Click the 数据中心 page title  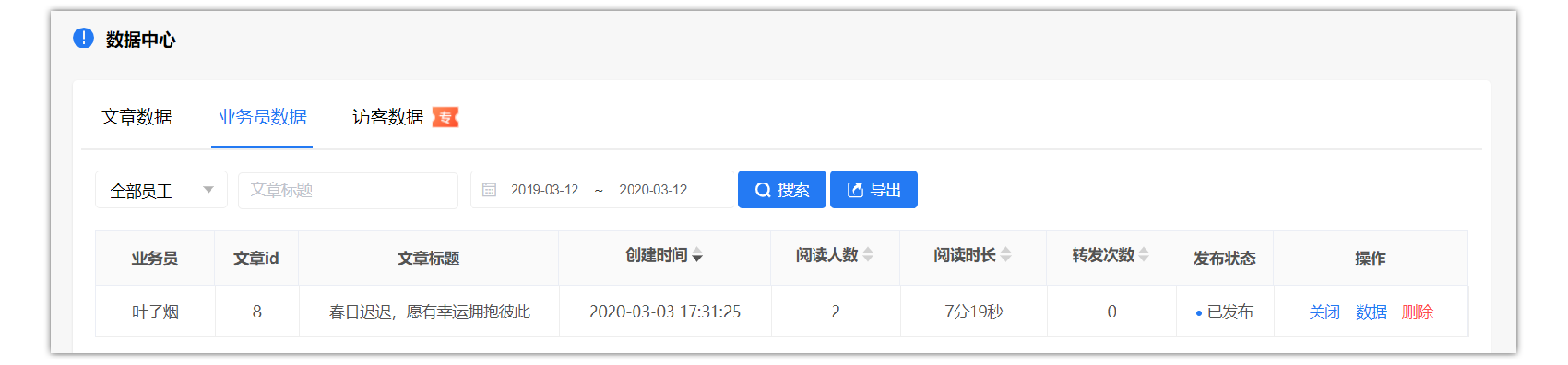[x=140, y=39]
